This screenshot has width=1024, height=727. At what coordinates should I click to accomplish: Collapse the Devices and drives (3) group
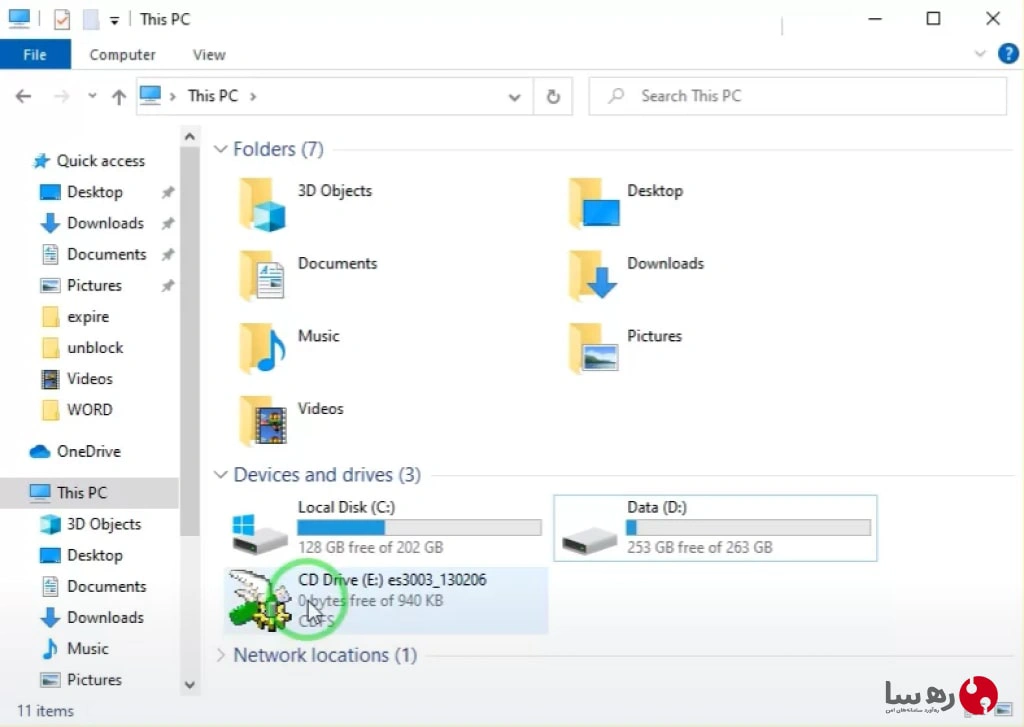point(221,474)
